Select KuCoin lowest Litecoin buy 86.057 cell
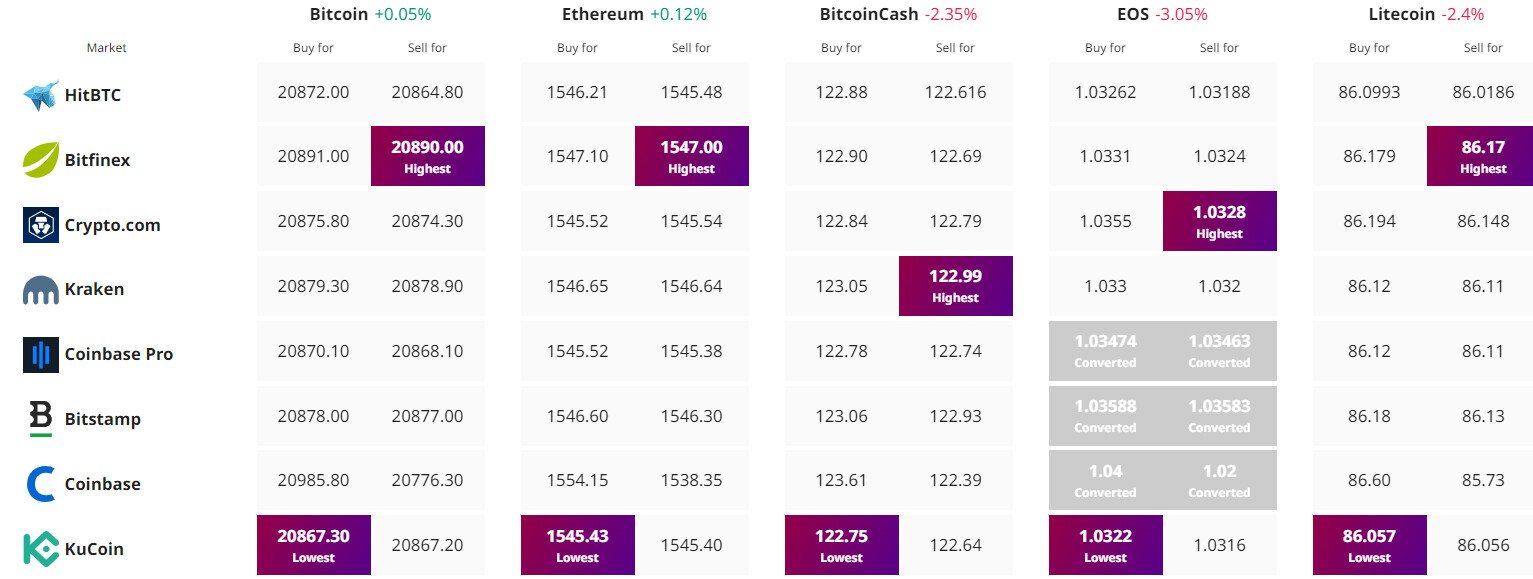 pyautogui.click(x=1370, y=545)
